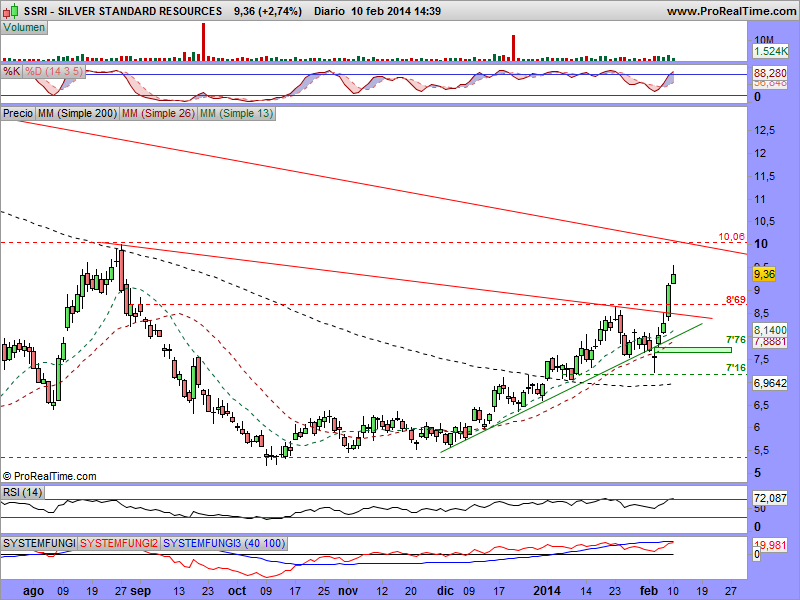Click the © ProRealTime.com copyright text
Image resolution: width=800 pixels, height=600 pixels.
coord(49,476)
